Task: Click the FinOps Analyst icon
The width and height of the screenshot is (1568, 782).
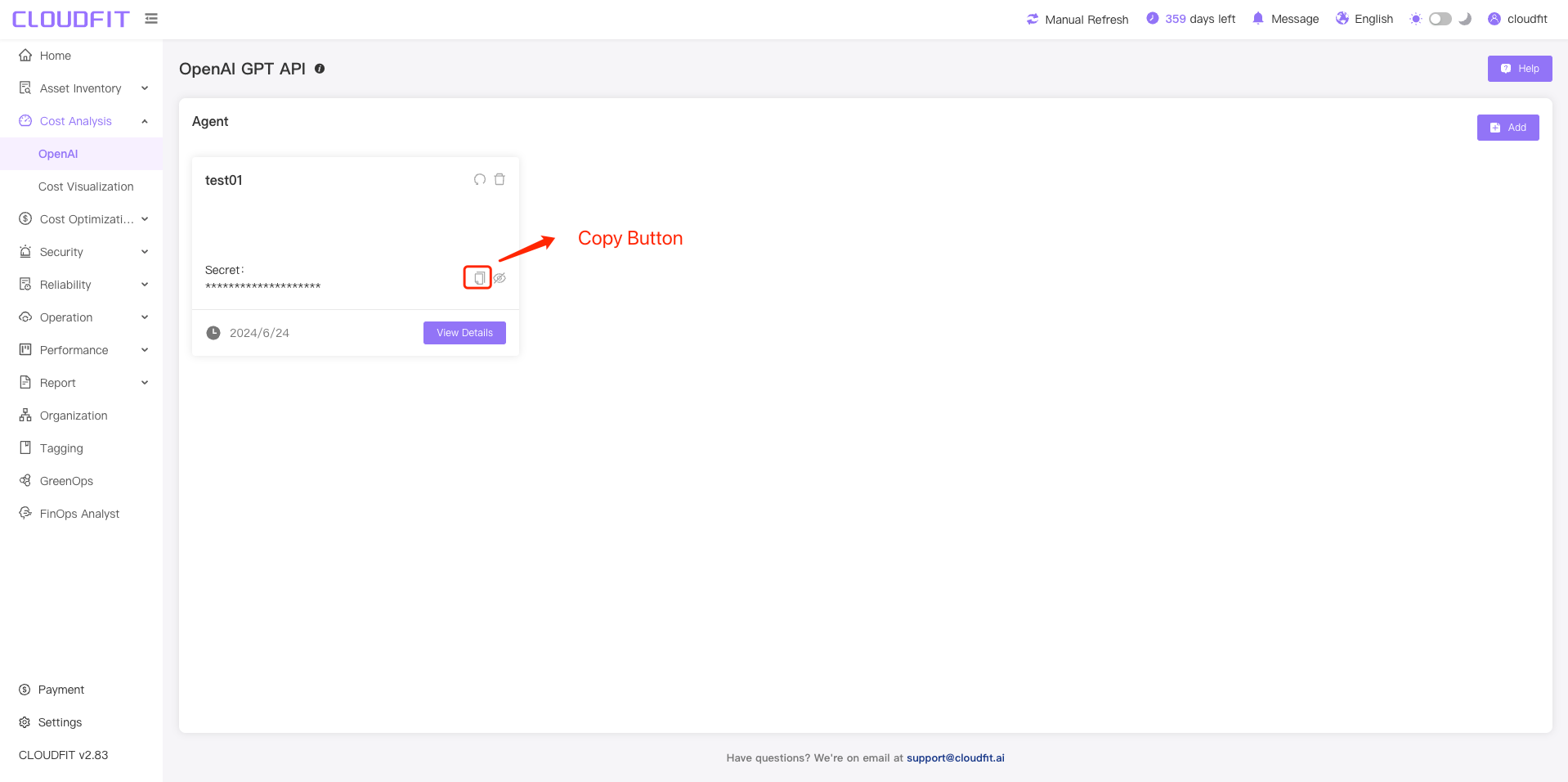Action: (x=25, y=513)
